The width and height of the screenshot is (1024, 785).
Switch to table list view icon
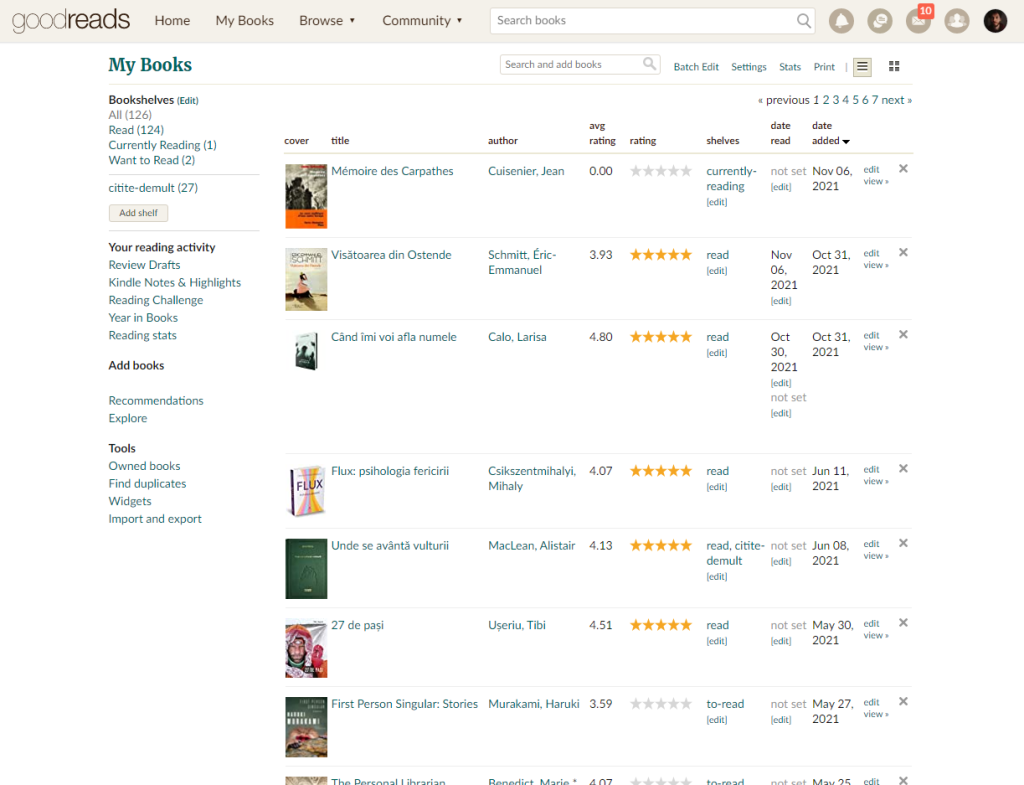862,67
